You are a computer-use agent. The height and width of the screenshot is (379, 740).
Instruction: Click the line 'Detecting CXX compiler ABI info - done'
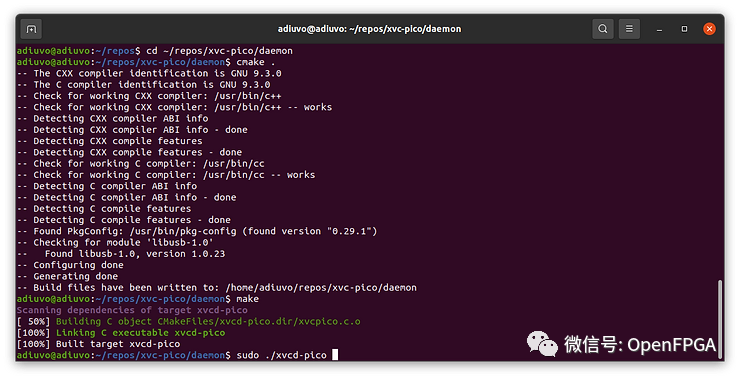[132, 130]
